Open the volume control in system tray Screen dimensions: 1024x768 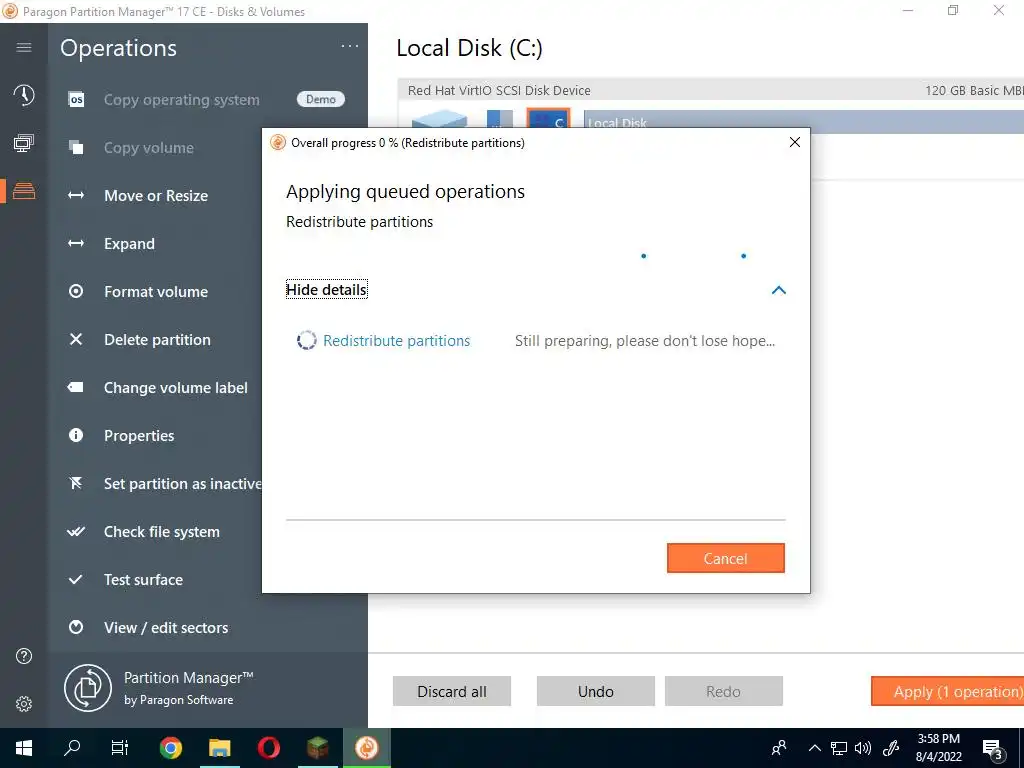[863, 748]
